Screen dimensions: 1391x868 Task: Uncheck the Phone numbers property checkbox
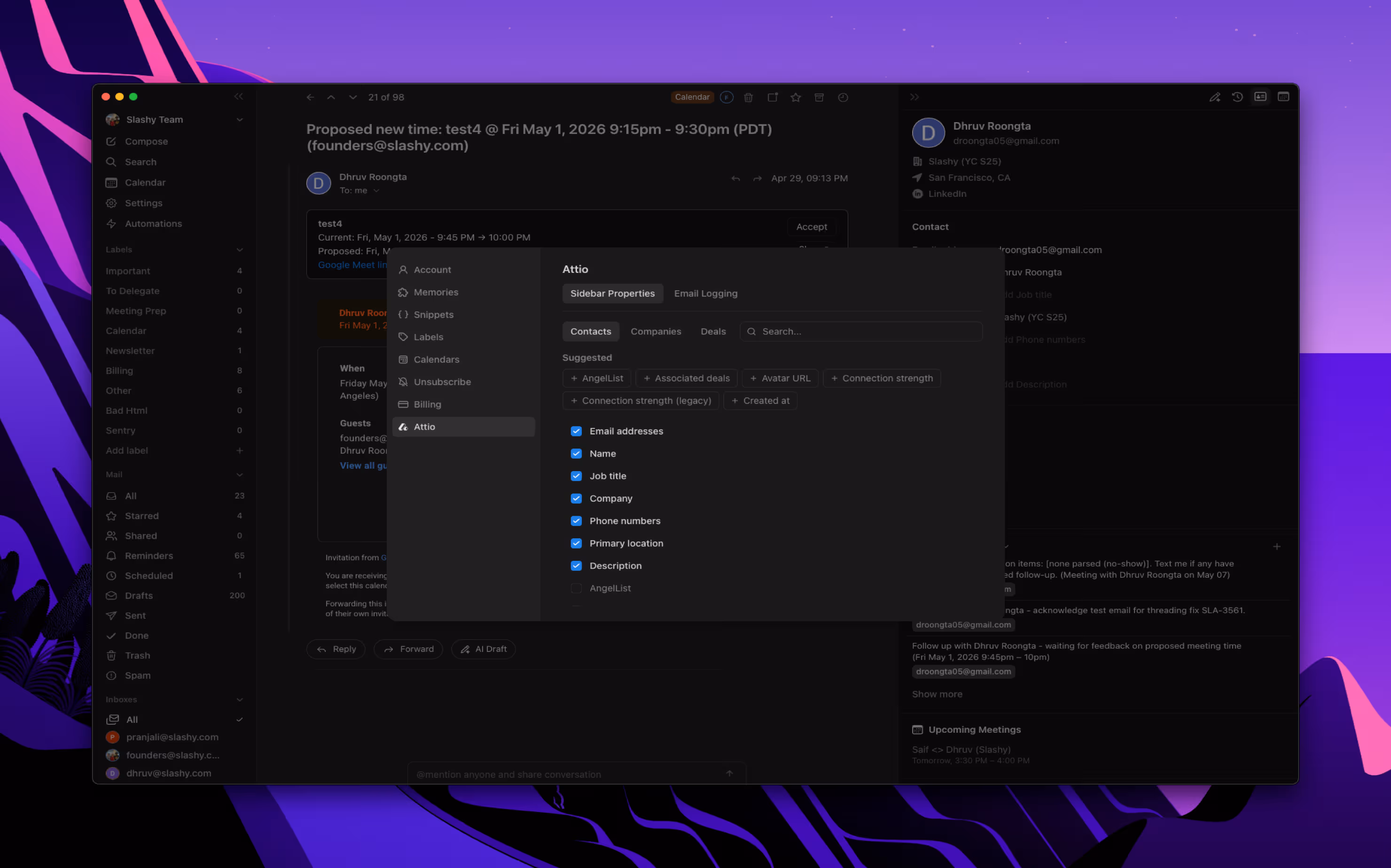pyautogui.click(x=576, y=521)
